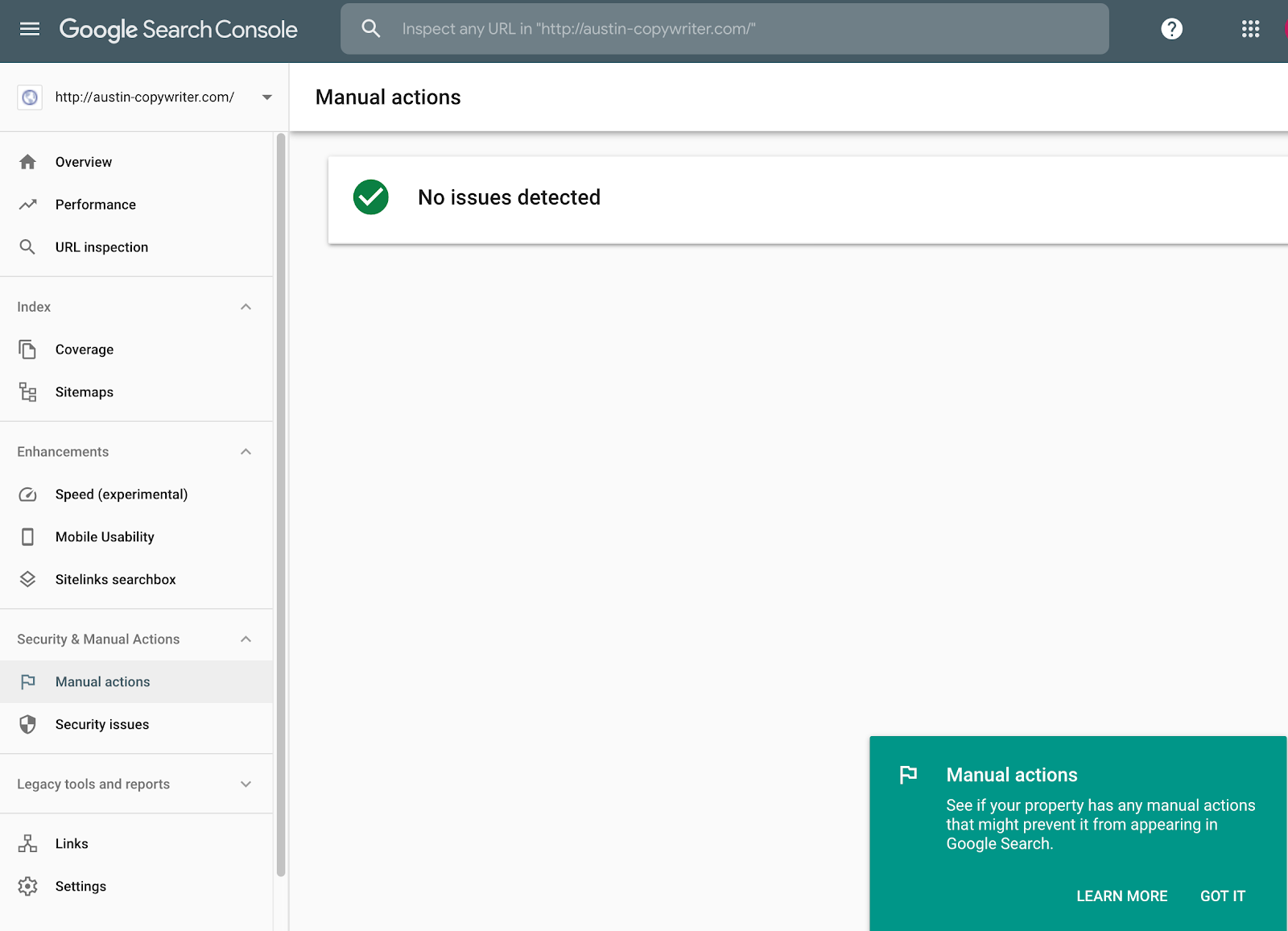Click the Legacy tools and reports label
Image resolution: width=1288 pixels, height=931 pixels.
[x=93, y=784]
